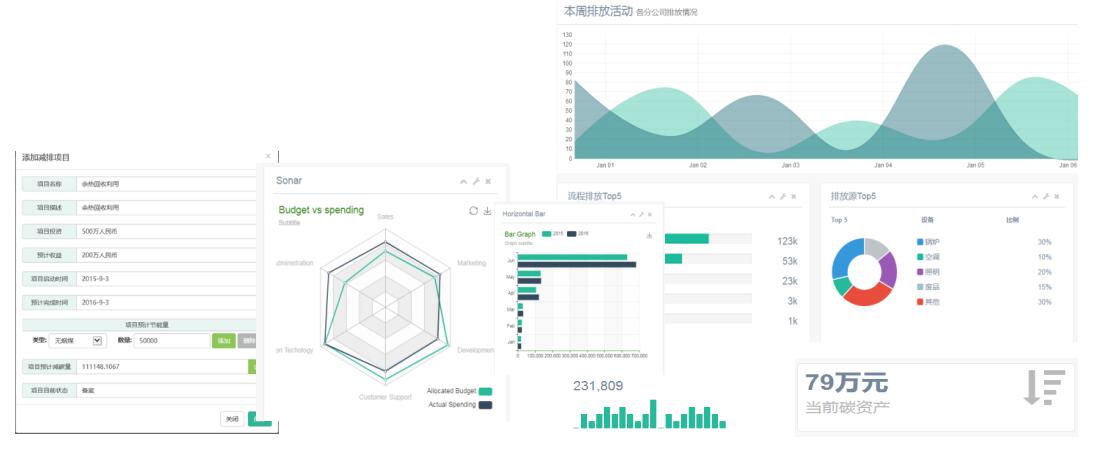Open wrench settings on Horizontal Bar panel

coord(641,214)
